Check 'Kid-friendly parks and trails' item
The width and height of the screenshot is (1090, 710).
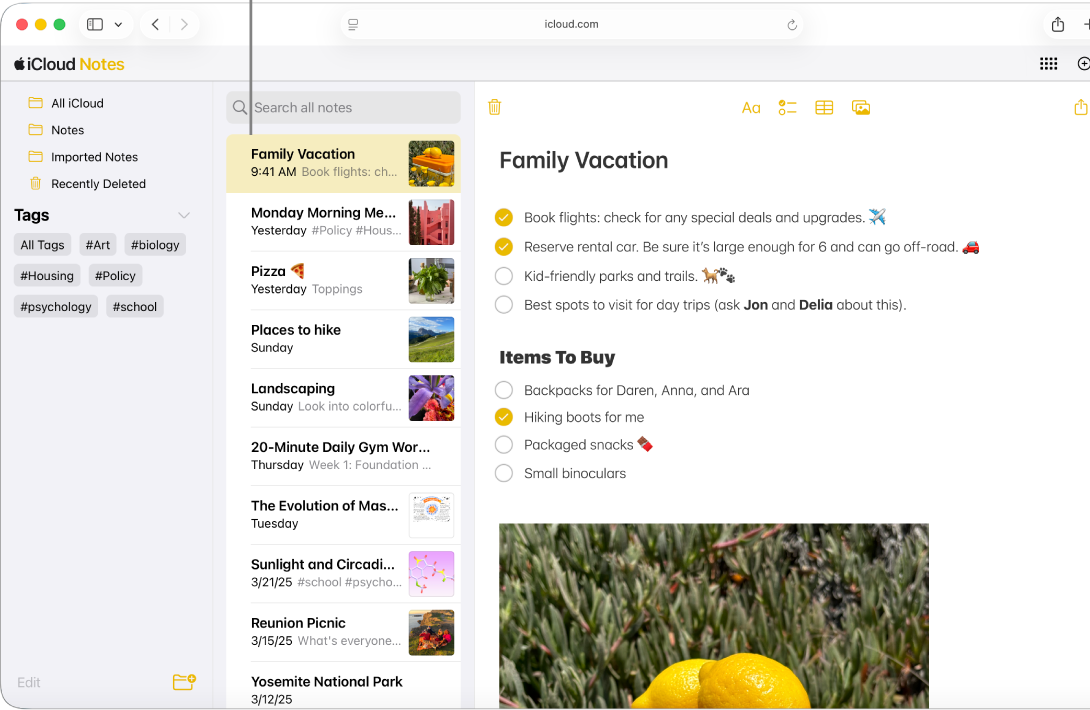[504, 276]
